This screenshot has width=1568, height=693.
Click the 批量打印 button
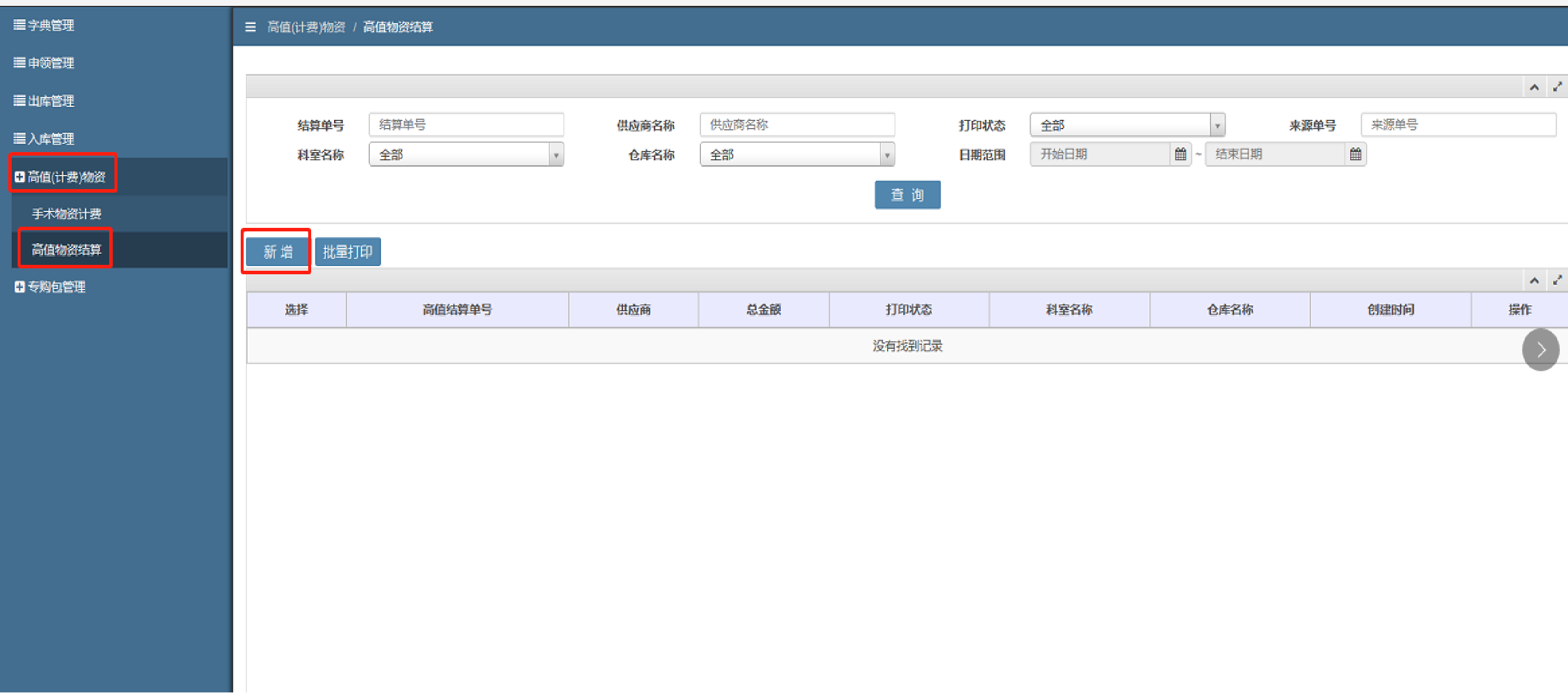(x=348, y=251)
